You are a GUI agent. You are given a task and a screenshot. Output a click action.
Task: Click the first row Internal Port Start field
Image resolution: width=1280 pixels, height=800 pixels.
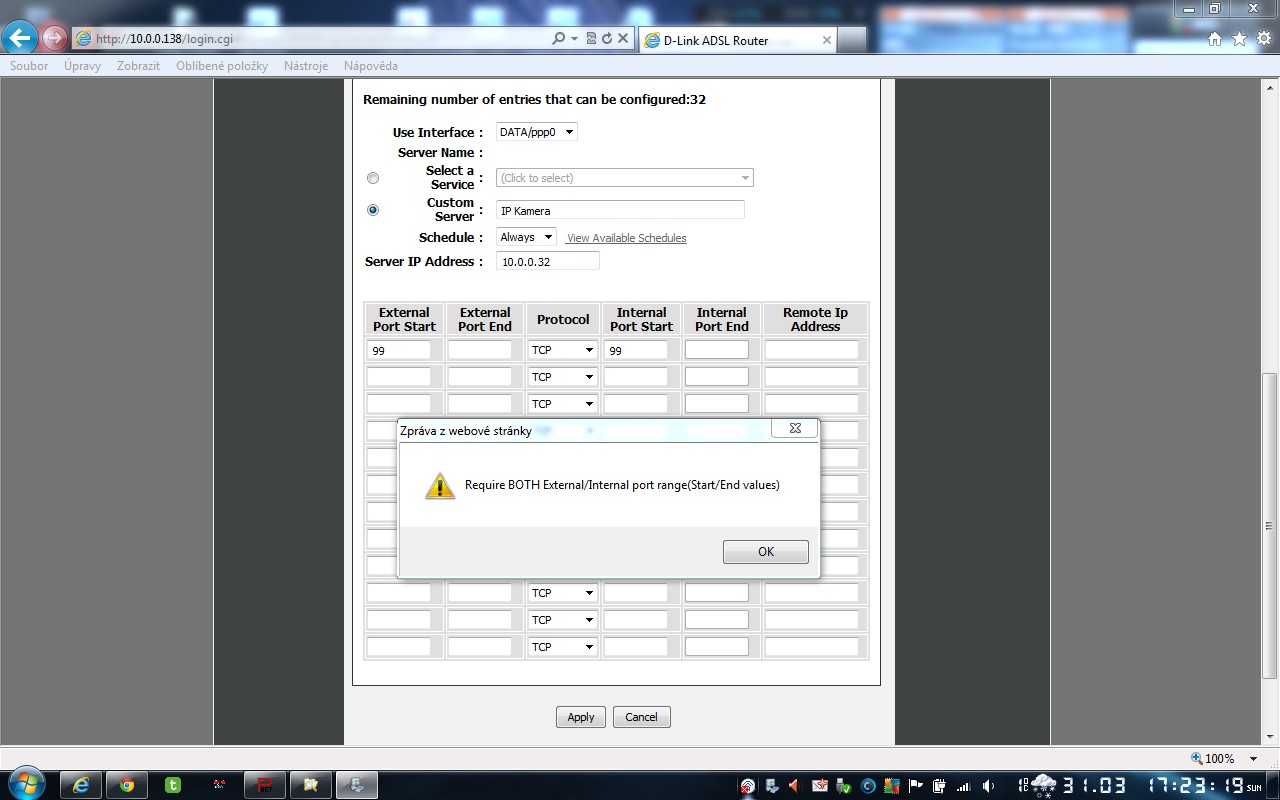(636, 350)
